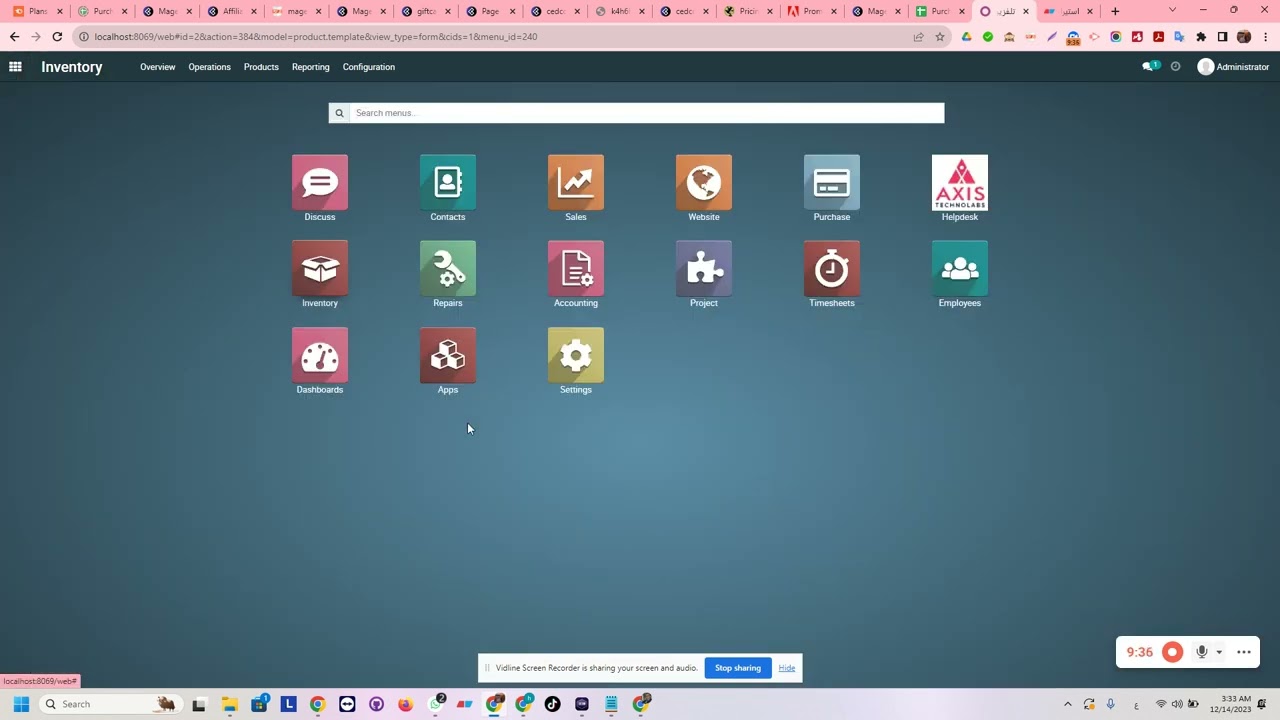Toggle the home menu grid icon
The image size is (1280, 720).
(x=15, y=67)
